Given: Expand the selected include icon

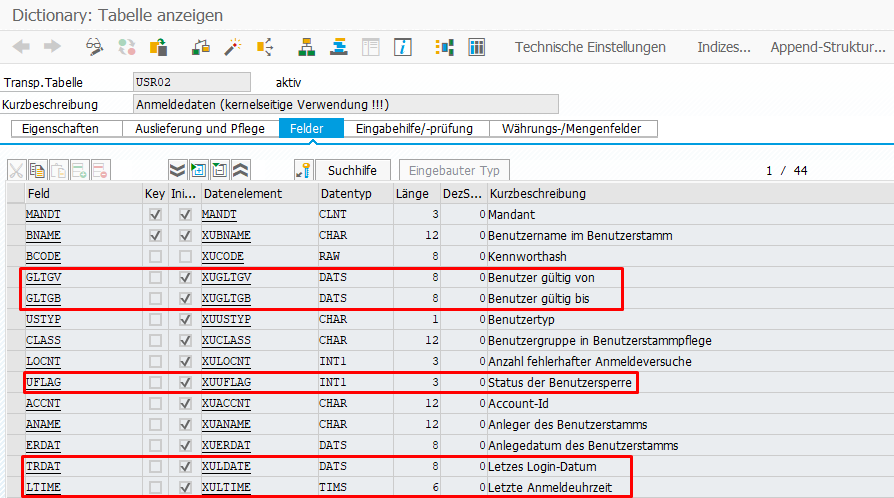Looking at the screenshot, I should tap(198, 170).
